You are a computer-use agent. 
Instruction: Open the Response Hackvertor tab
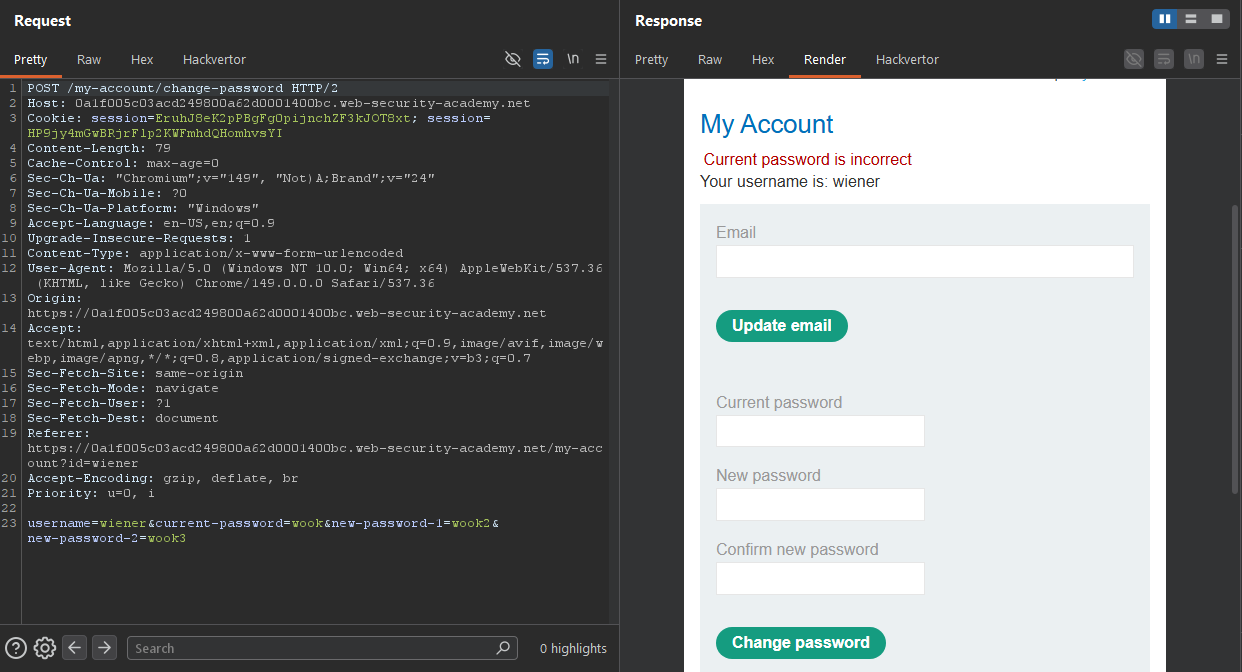click(x=907, y=59)
